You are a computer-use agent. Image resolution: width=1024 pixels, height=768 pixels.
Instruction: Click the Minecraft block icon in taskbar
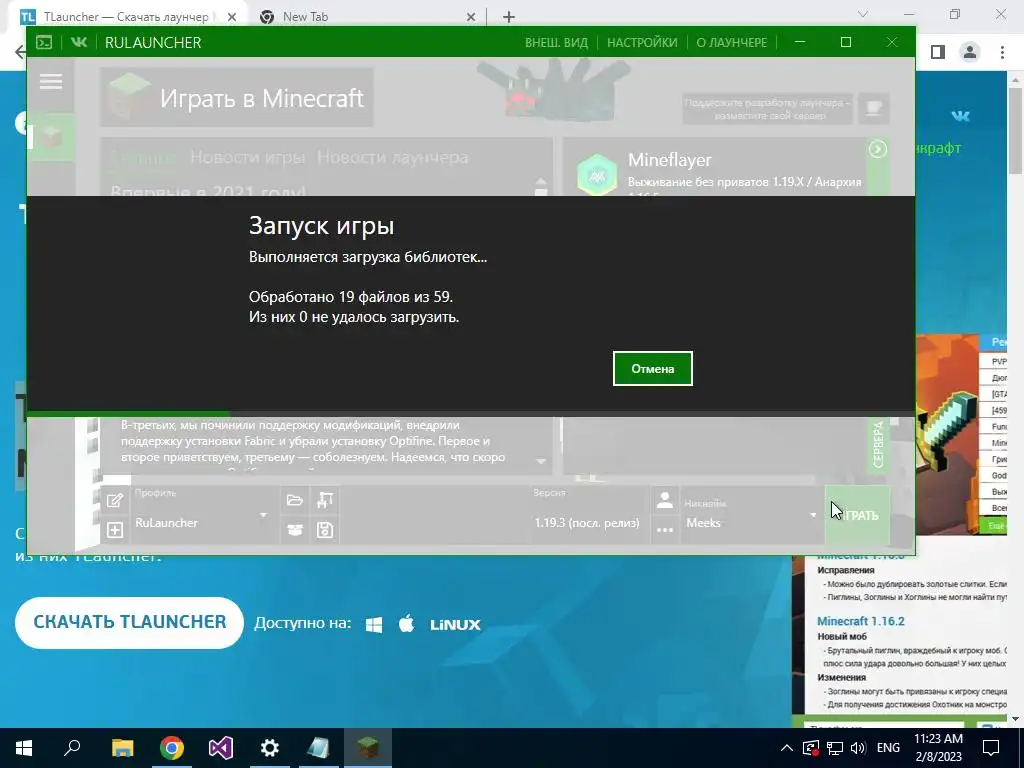(x=368, y=748)
